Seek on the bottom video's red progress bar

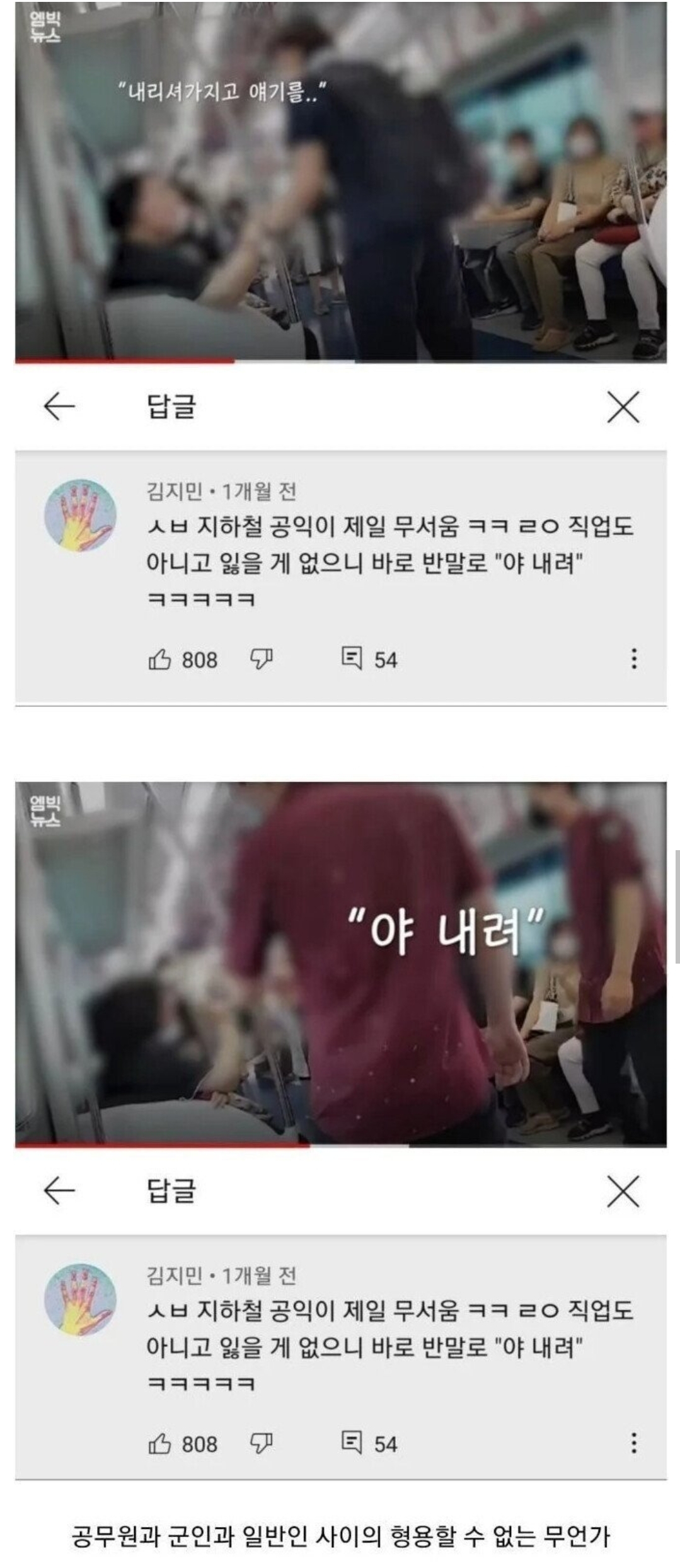coord(341,1145)
